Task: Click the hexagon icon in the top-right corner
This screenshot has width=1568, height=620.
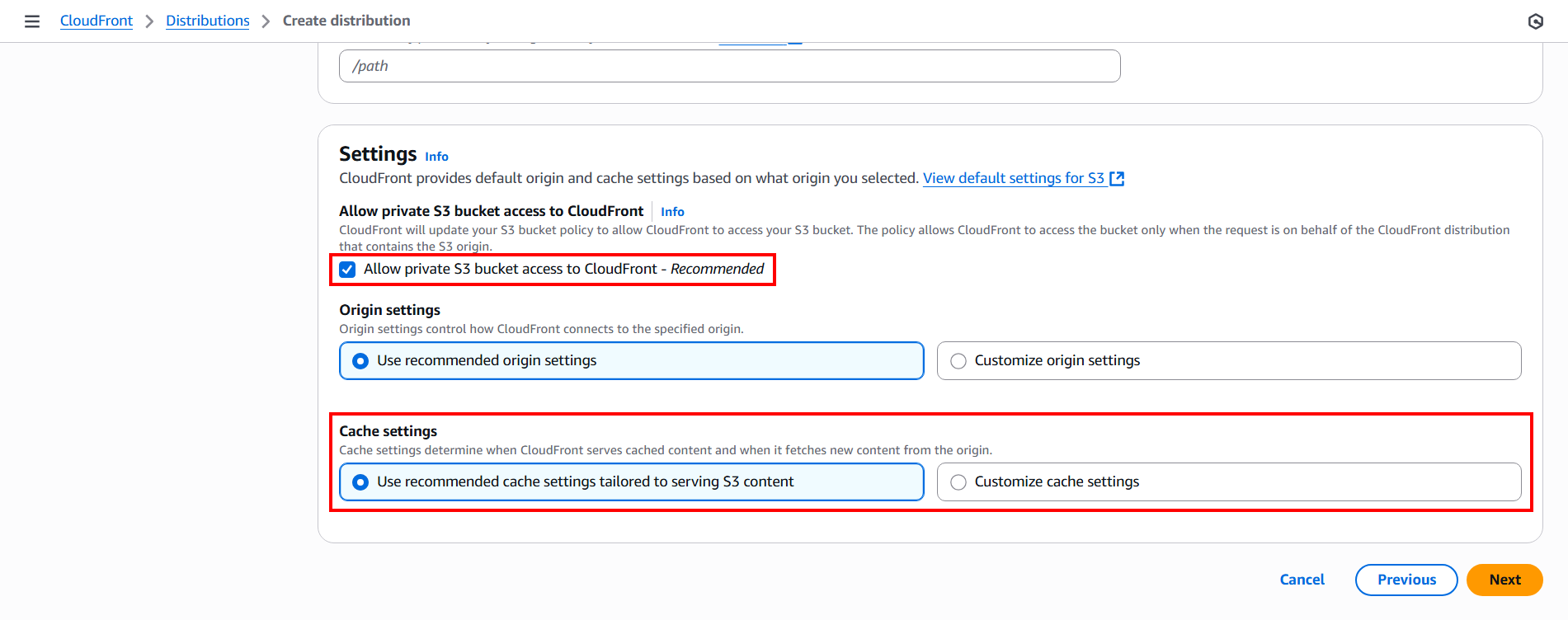Action: coord(1535,21)
